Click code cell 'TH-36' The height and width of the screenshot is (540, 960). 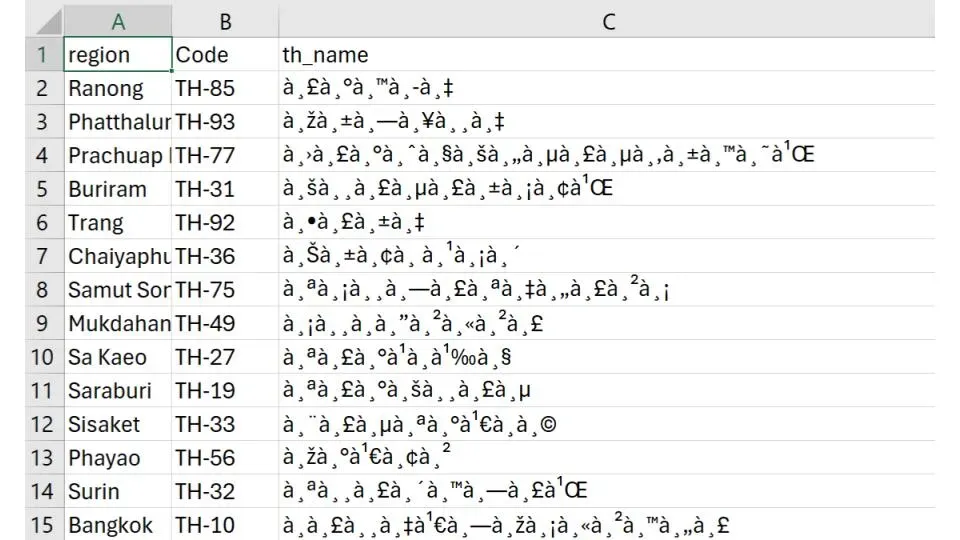point(225,257)
